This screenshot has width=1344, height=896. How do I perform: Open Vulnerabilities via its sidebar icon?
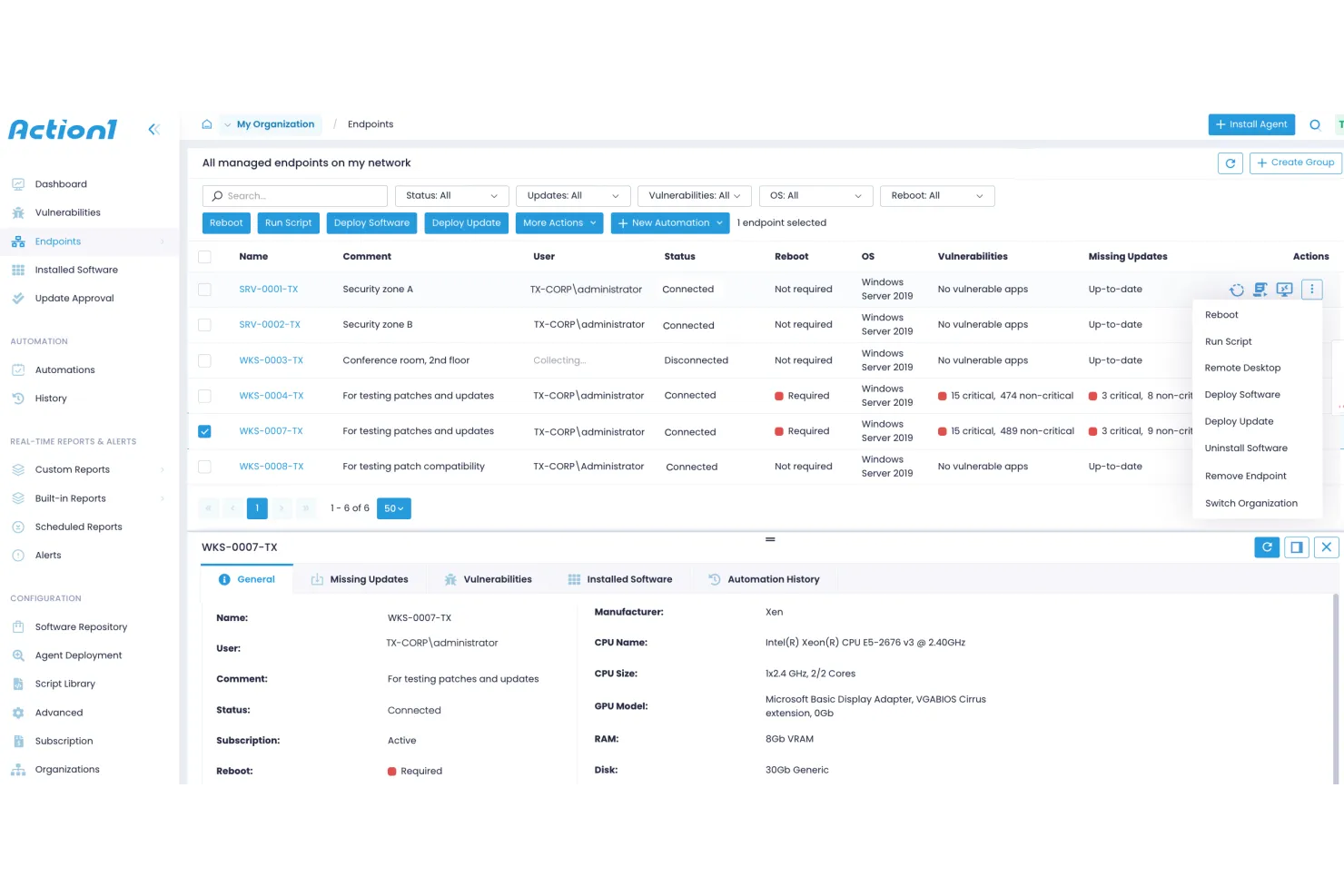(x=18, y=212)
